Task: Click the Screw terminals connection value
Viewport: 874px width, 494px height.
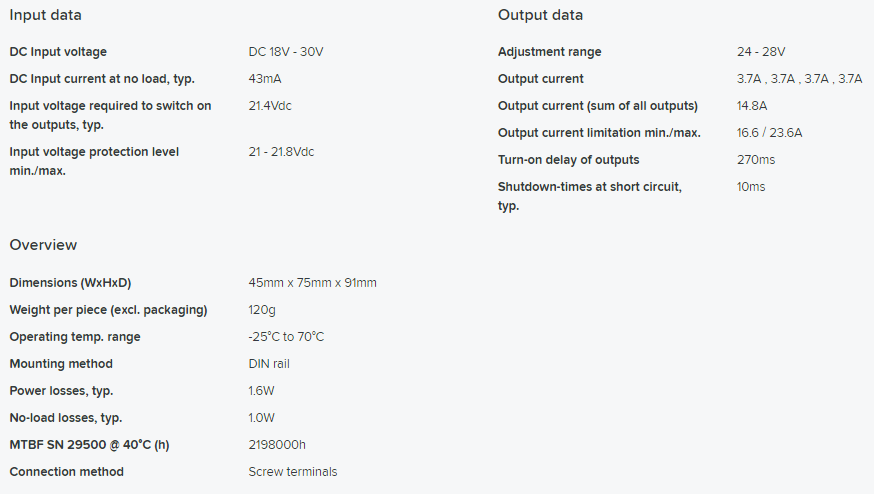Action: [293, 472]
